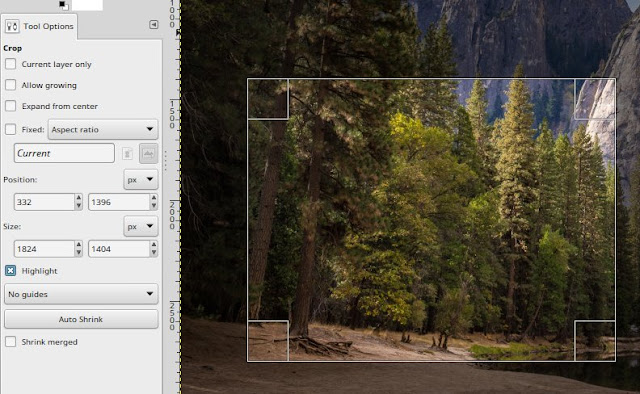Image resolution: width=640 pixels, height=394 pixels.
Task: Click the bottom-left crop corner handle
Action: 268,341
